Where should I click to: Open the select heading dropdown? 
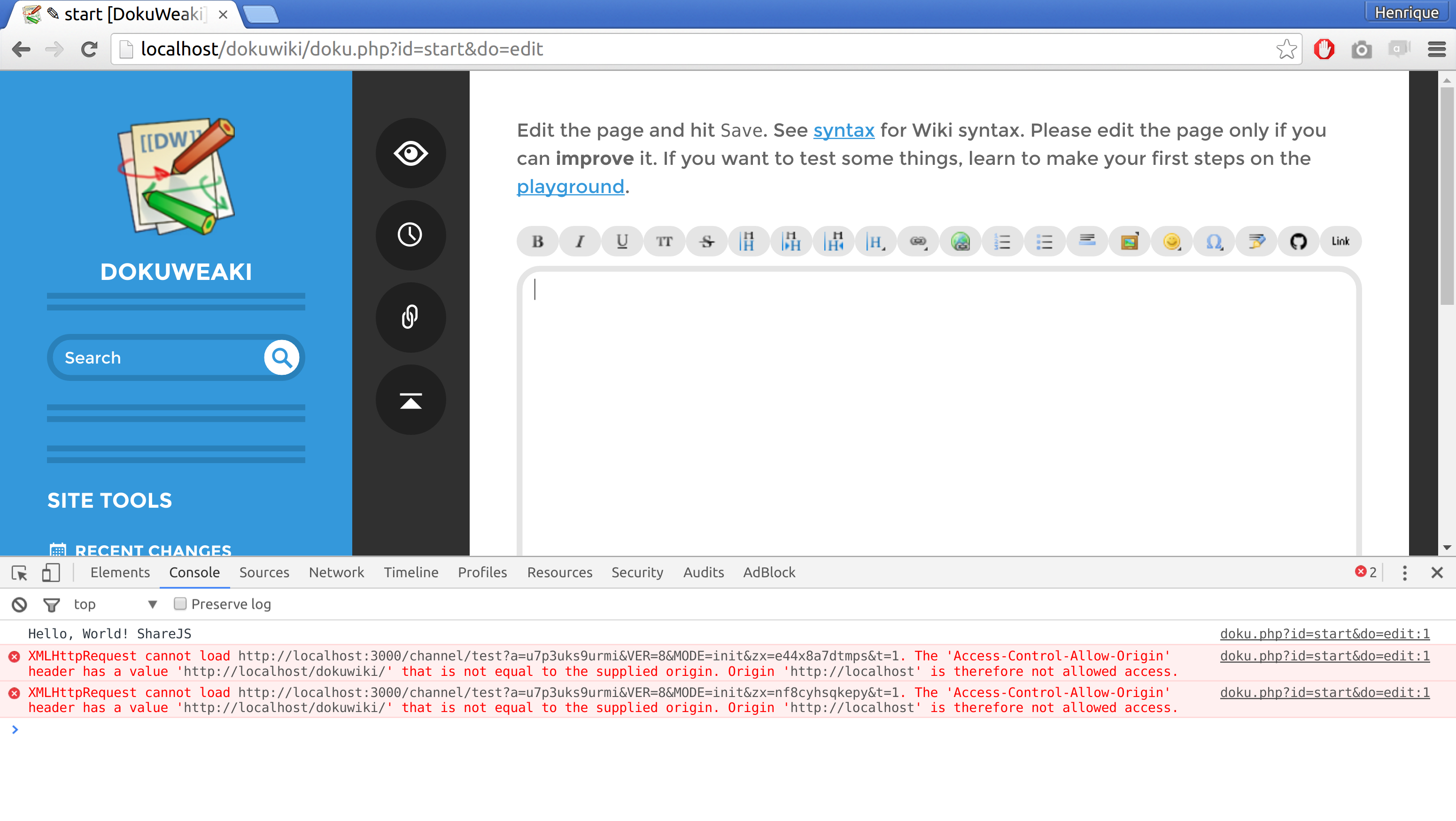(x=875, y=242)
